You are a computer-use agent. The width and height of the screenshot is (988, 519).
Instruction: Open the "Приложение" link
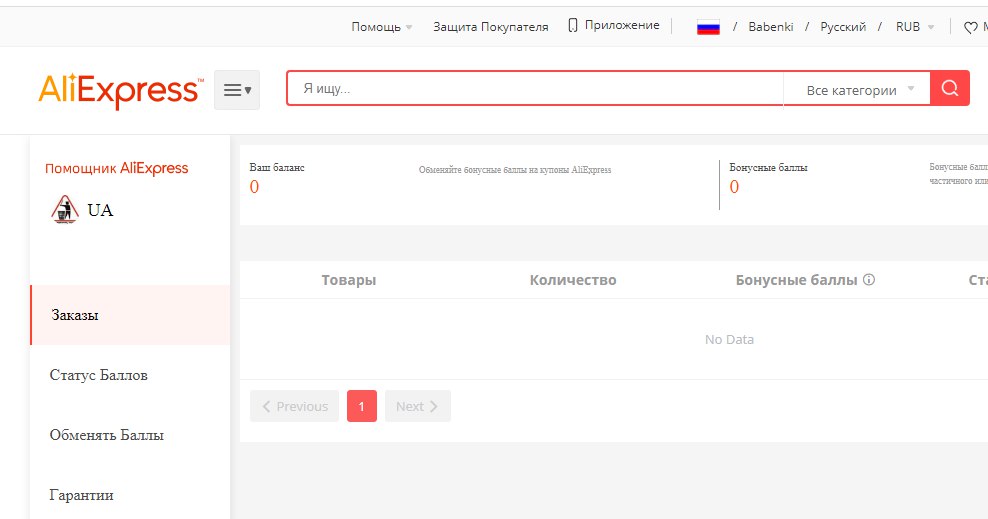pos(622,26)
